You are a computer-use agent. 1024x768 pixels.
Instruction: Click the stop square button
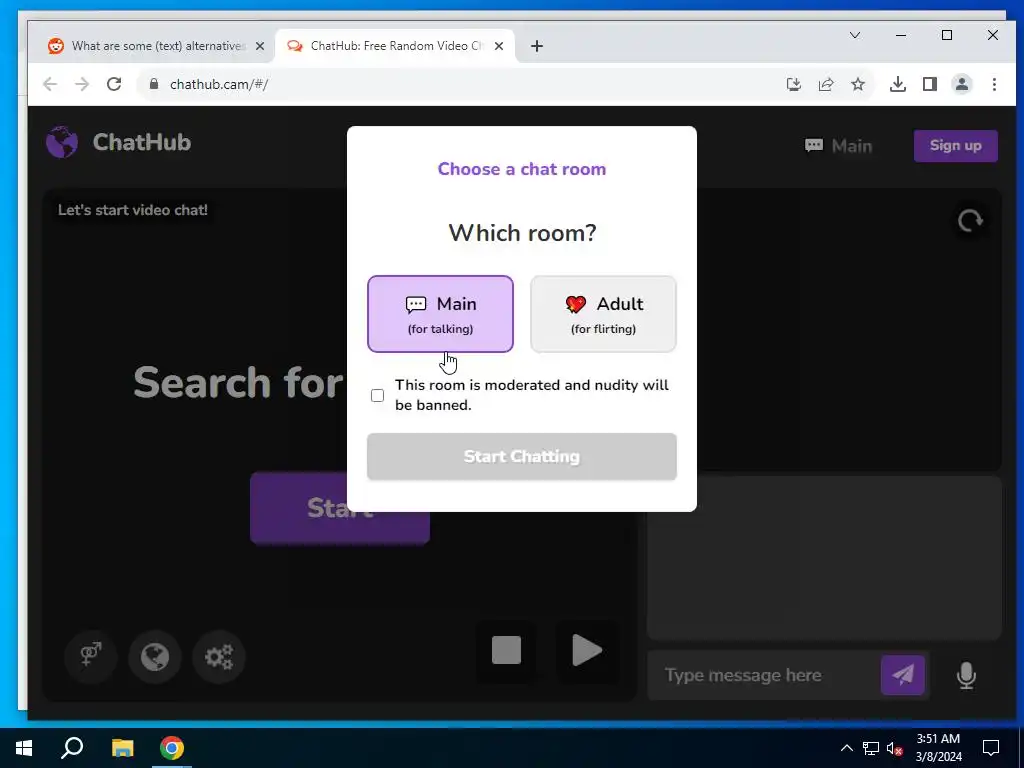[x=506, y=650]
